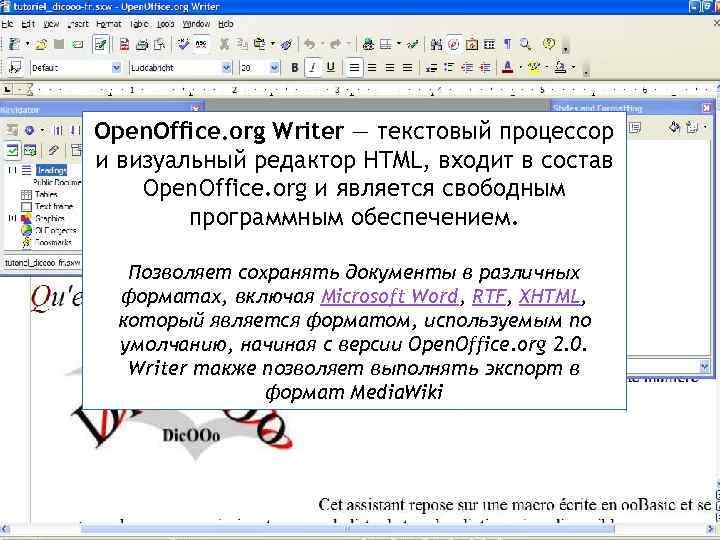Viewport: 720px width, 540px height.
Task: Select Centered alignment button
Action: click(x=372, y=68)
